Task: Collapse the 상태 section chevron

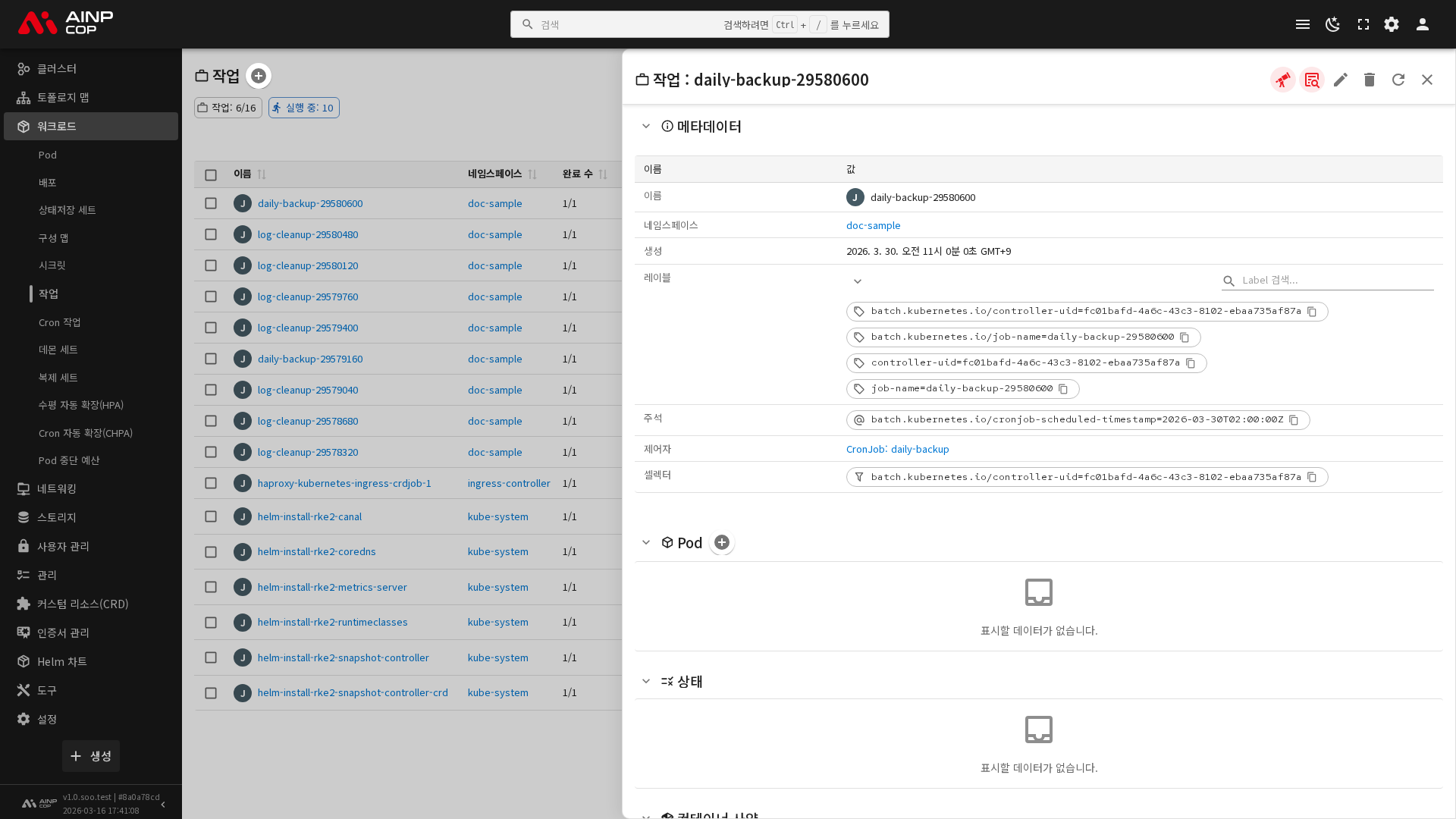Action: click(x=646, y=681)
